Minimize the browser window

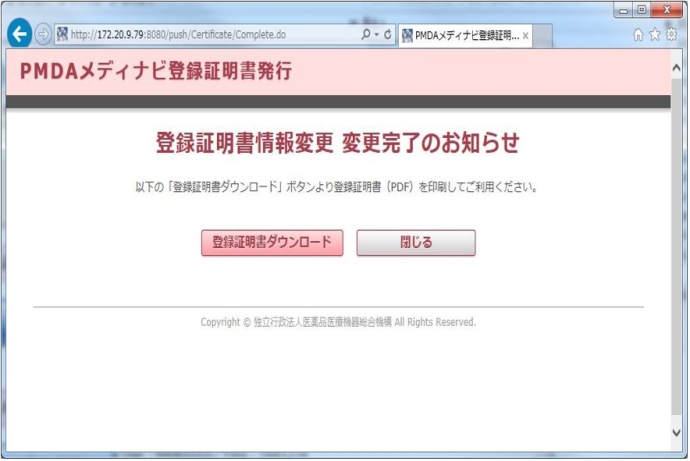[x=623, y=11]
